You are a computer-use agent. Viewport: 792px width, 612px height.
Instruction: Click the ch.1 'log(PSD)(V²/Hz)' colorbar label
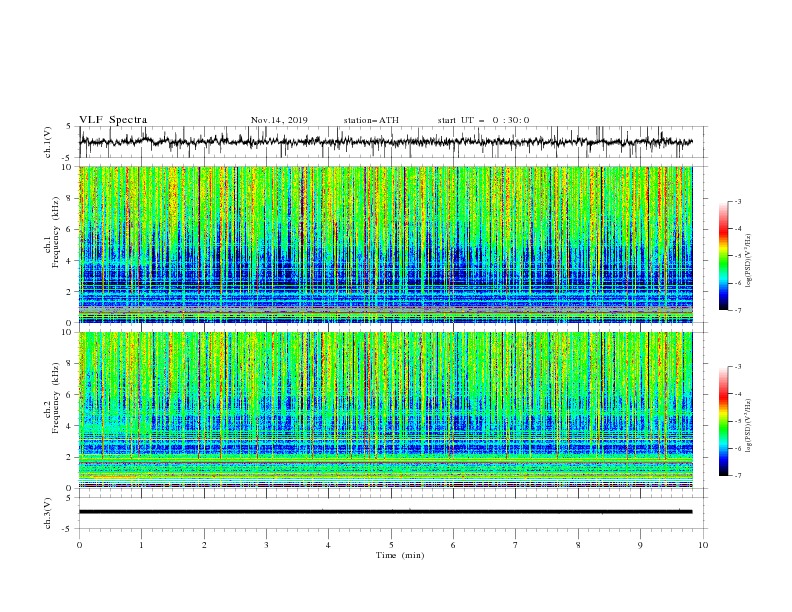[x=749, y=261]
